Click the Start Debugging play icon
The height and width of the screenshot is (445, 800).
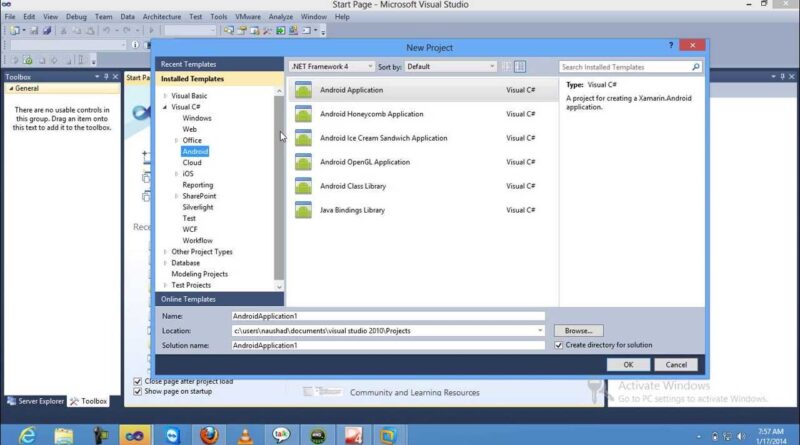pos(152,31)
